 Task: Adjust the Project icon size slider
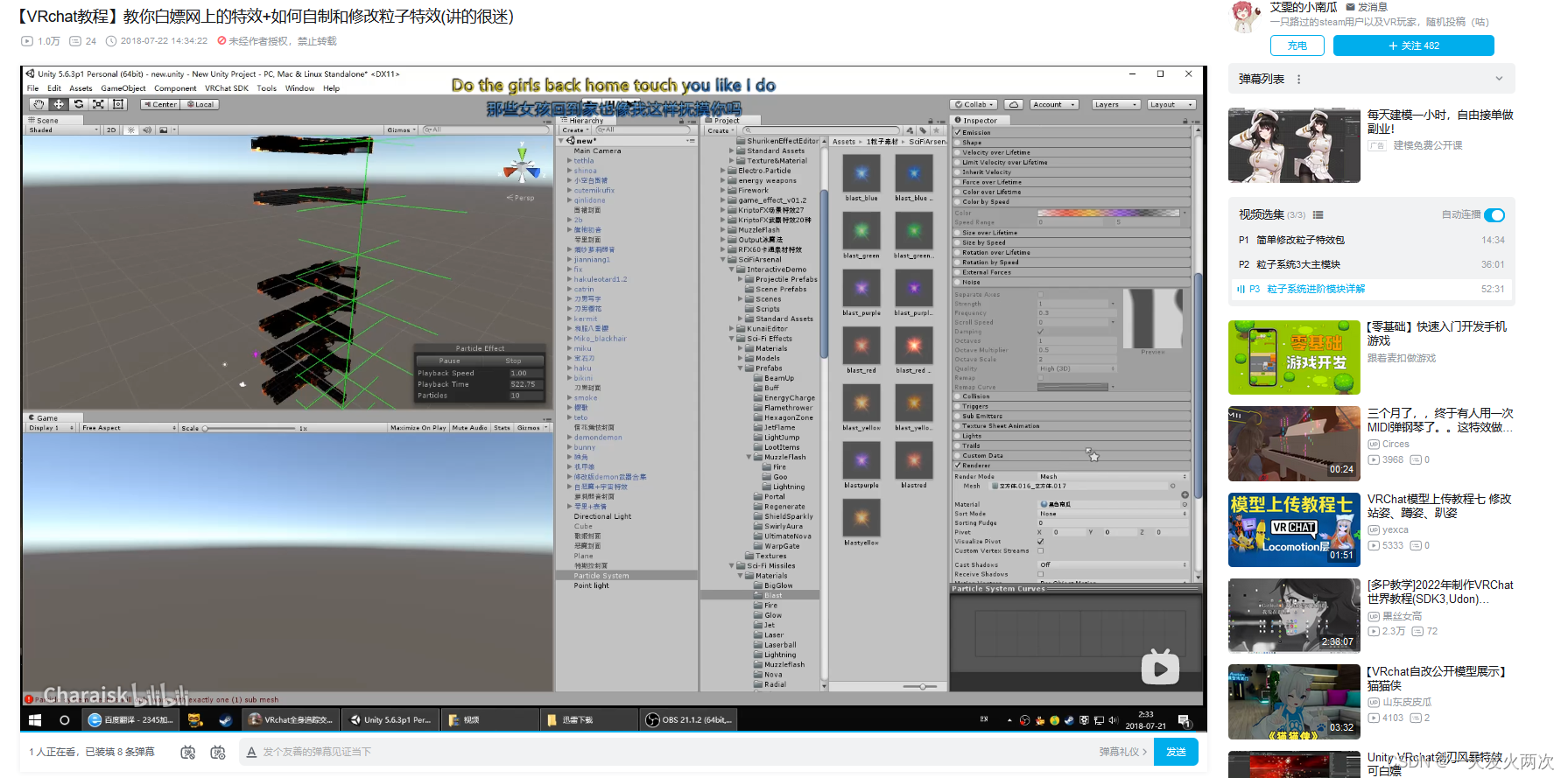pos(921,687)
